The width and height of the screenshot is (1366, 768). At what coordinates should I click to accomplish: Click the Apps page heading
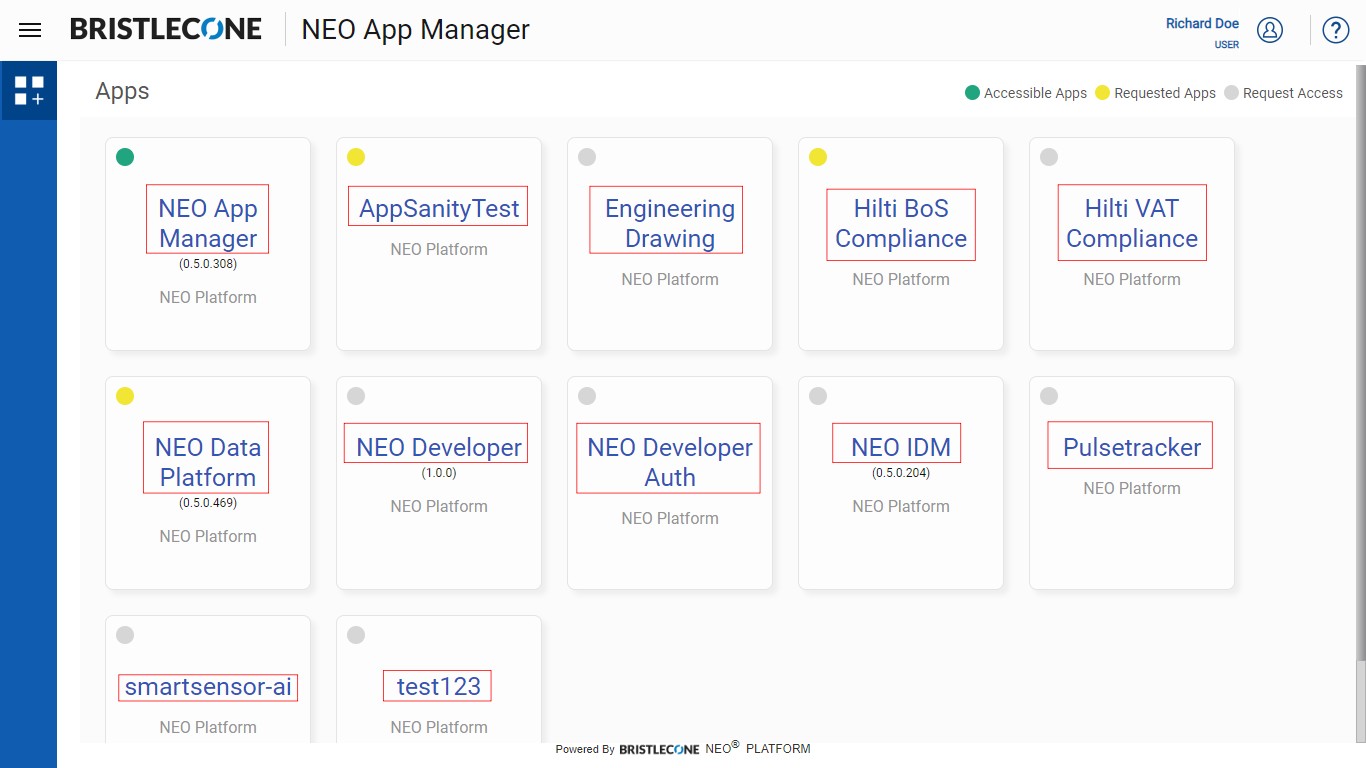[x=122, y=91]
